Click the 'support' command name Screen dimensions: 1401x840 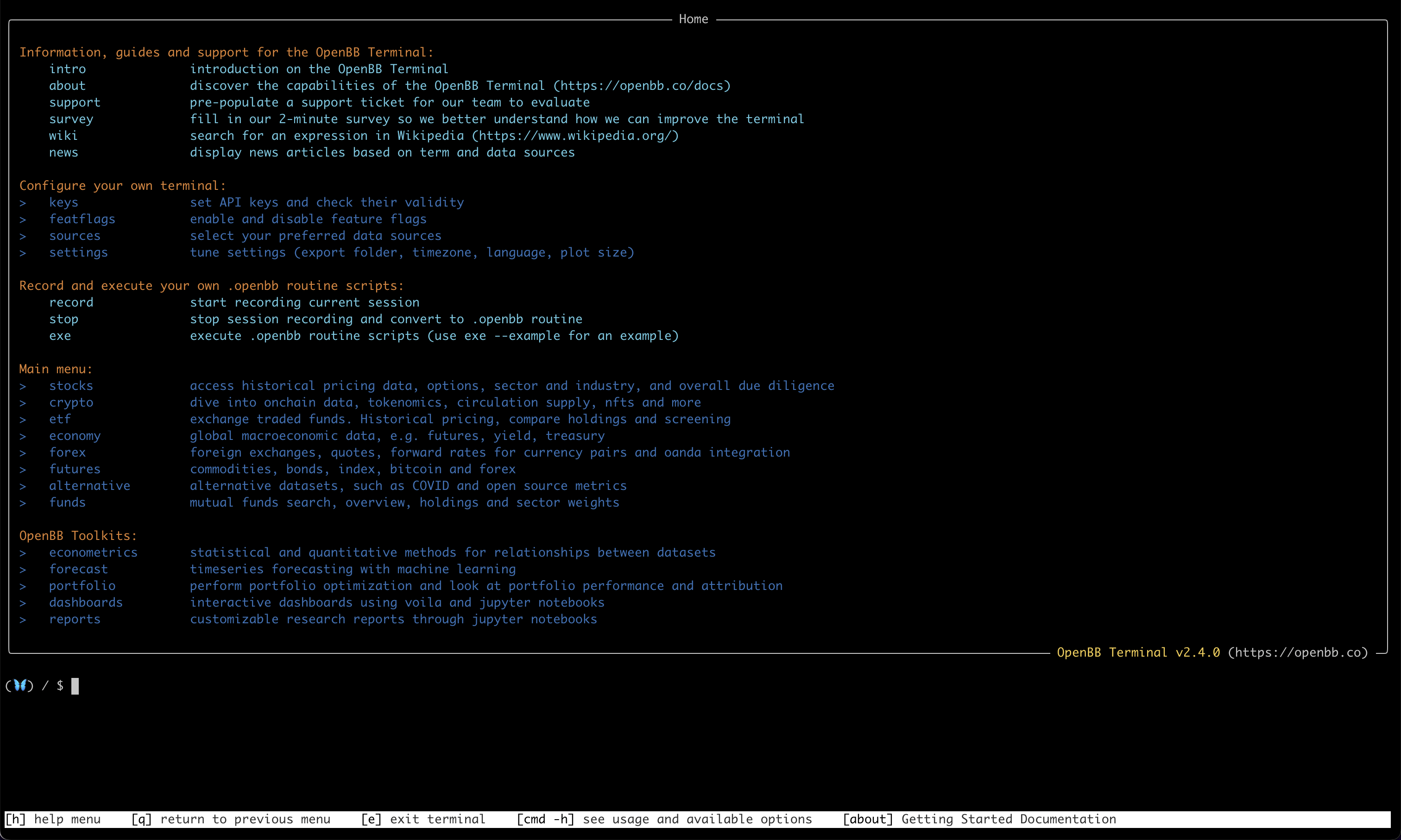coord(75,102)
